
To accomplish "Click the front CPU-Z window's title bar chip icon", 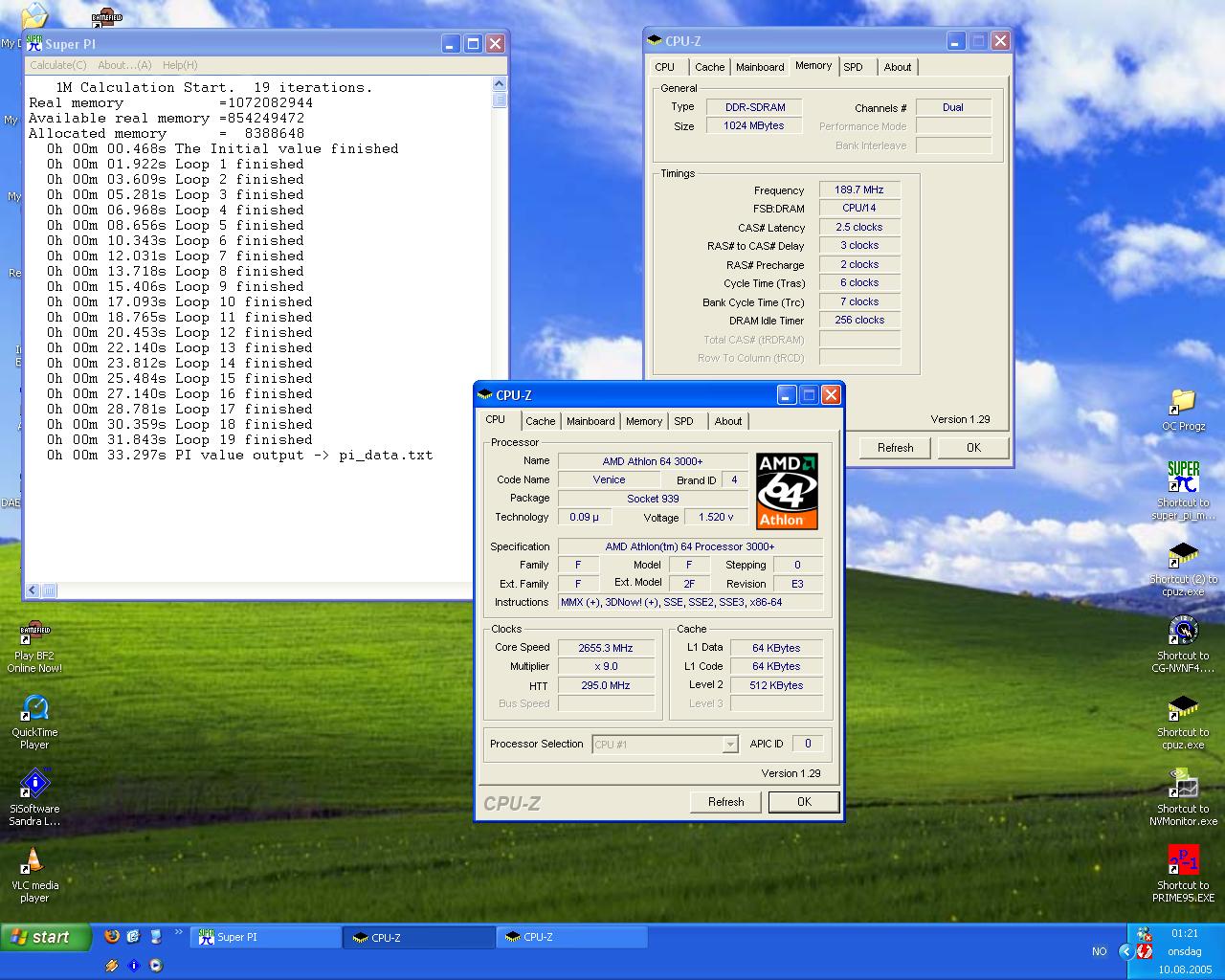I will pos(485,394).
